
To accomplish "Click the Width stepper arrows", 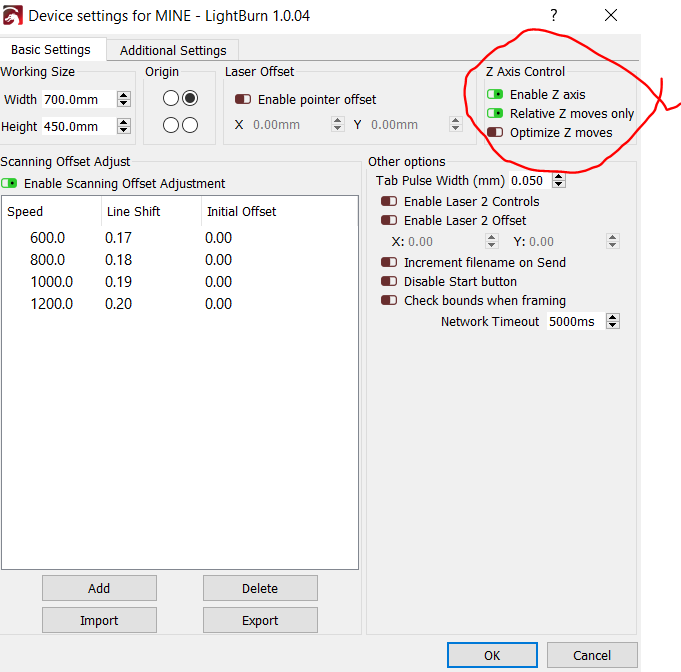I will 124,99.
